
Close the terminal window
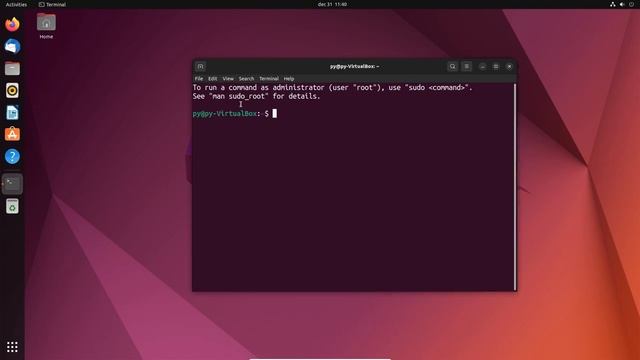[x=509, y=66]
